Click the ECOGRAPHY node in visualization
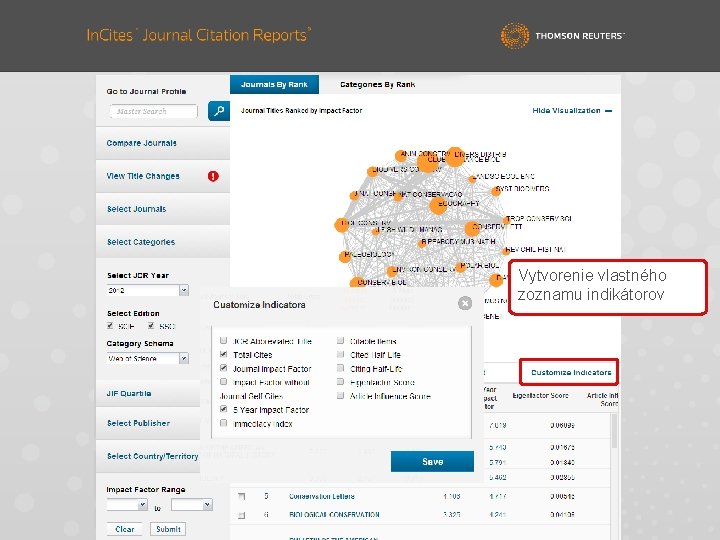This screenshot has height=540, width=720. [438, 205]
